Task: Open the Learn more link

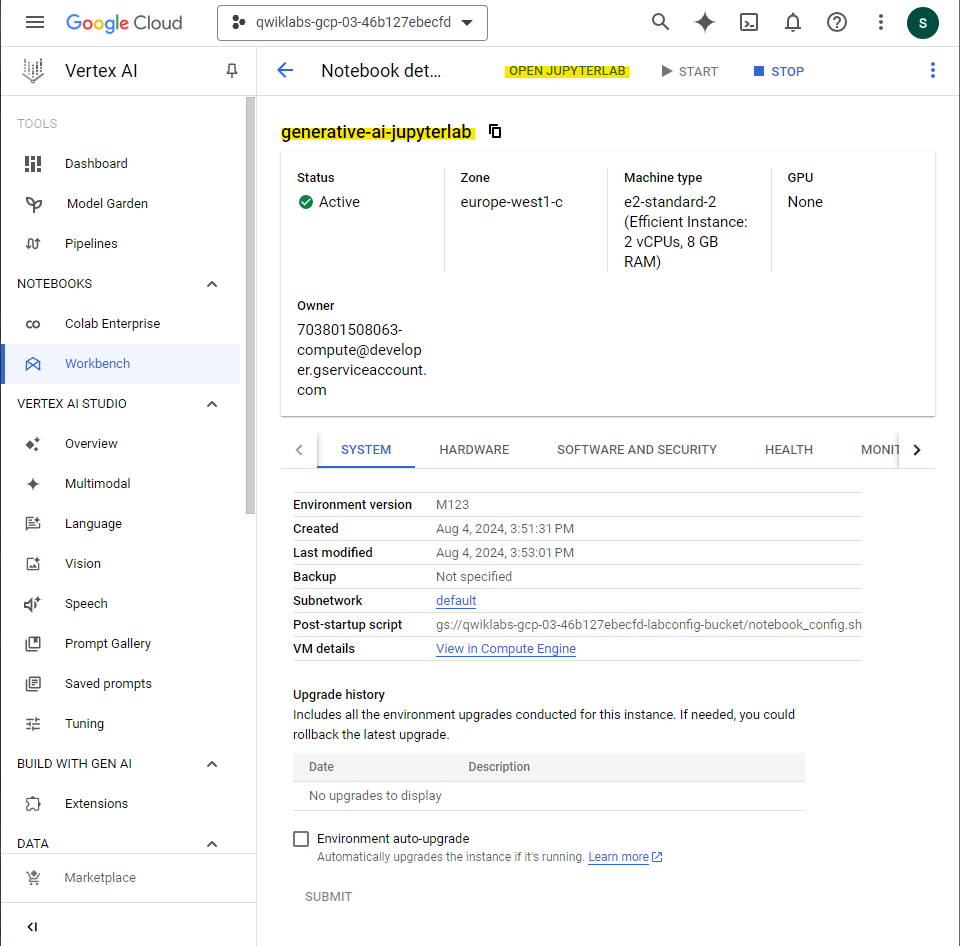Action: click(625, 857)
